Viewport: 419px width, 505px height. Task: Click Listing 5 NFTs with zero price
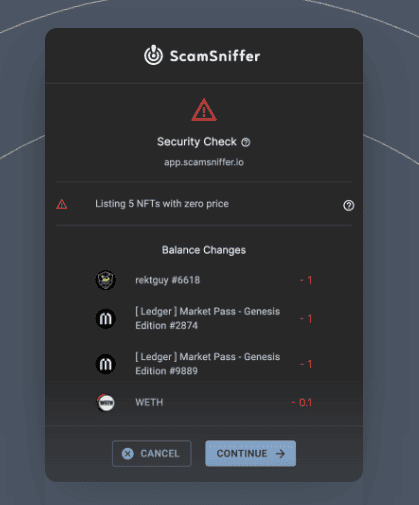[162, 204]
